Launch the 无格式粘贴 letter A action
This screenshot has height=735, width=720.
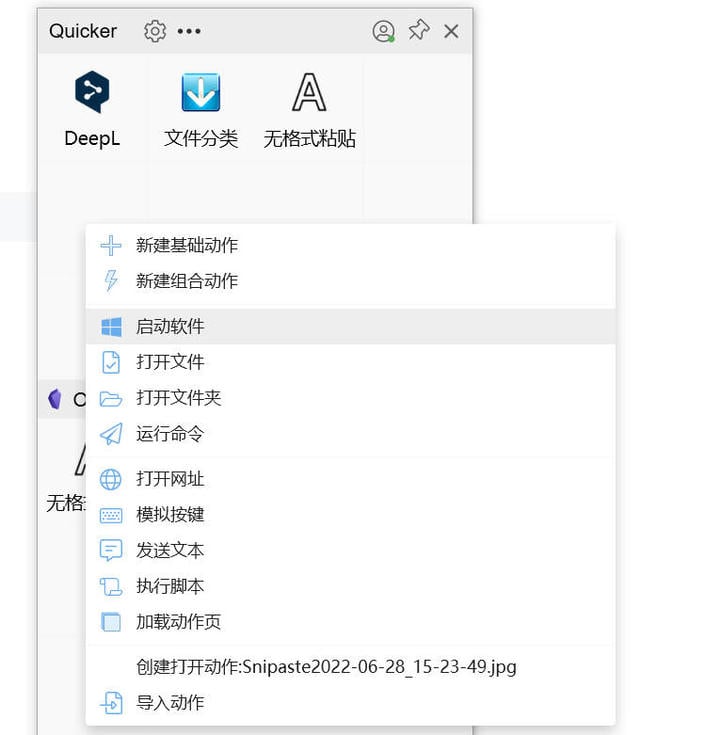pyautogui.click(x=309, y=92)
